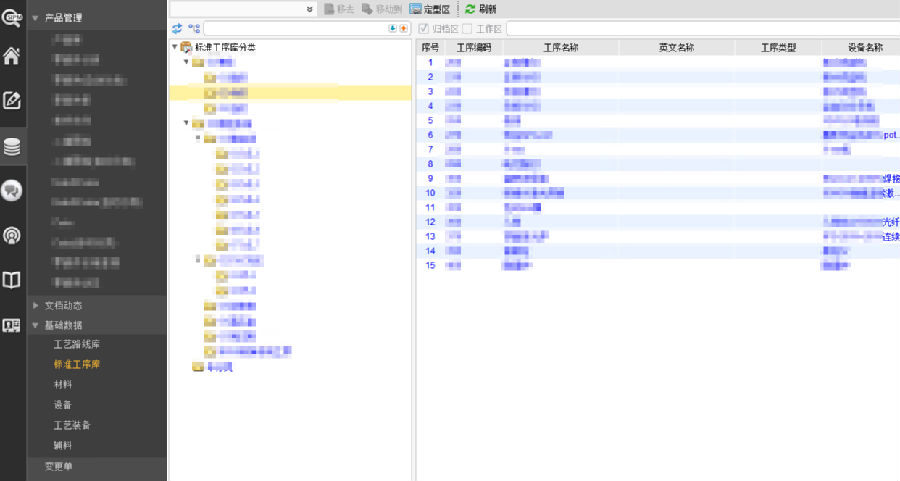
Task: Collapse the 基础数据 section
Action: 37,325
